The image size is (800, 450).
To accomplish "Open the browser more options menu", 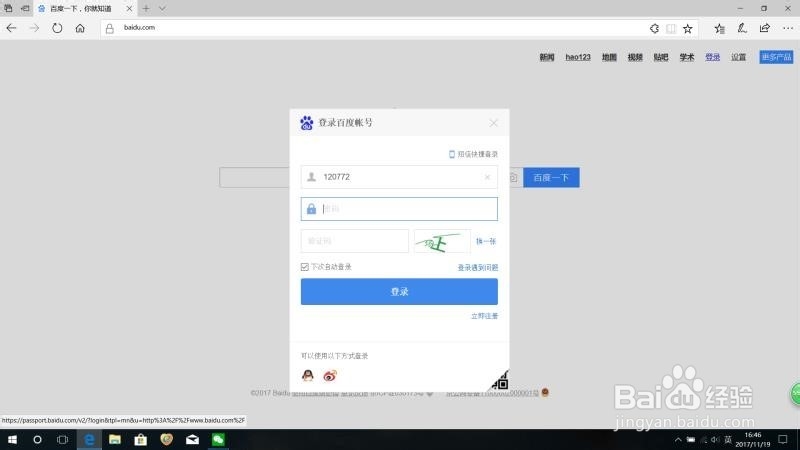I will (788, 29).
